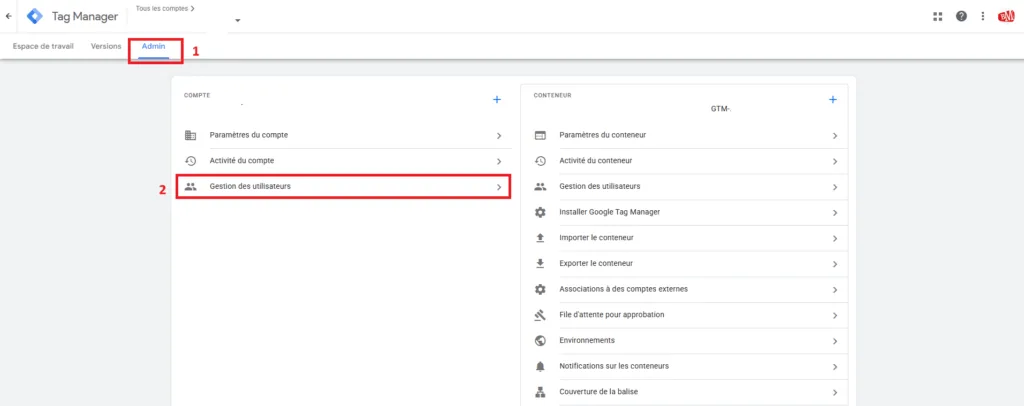
Task: Expand chevron of Paramètres du conteneur
Action: click(x=835, y=136)
